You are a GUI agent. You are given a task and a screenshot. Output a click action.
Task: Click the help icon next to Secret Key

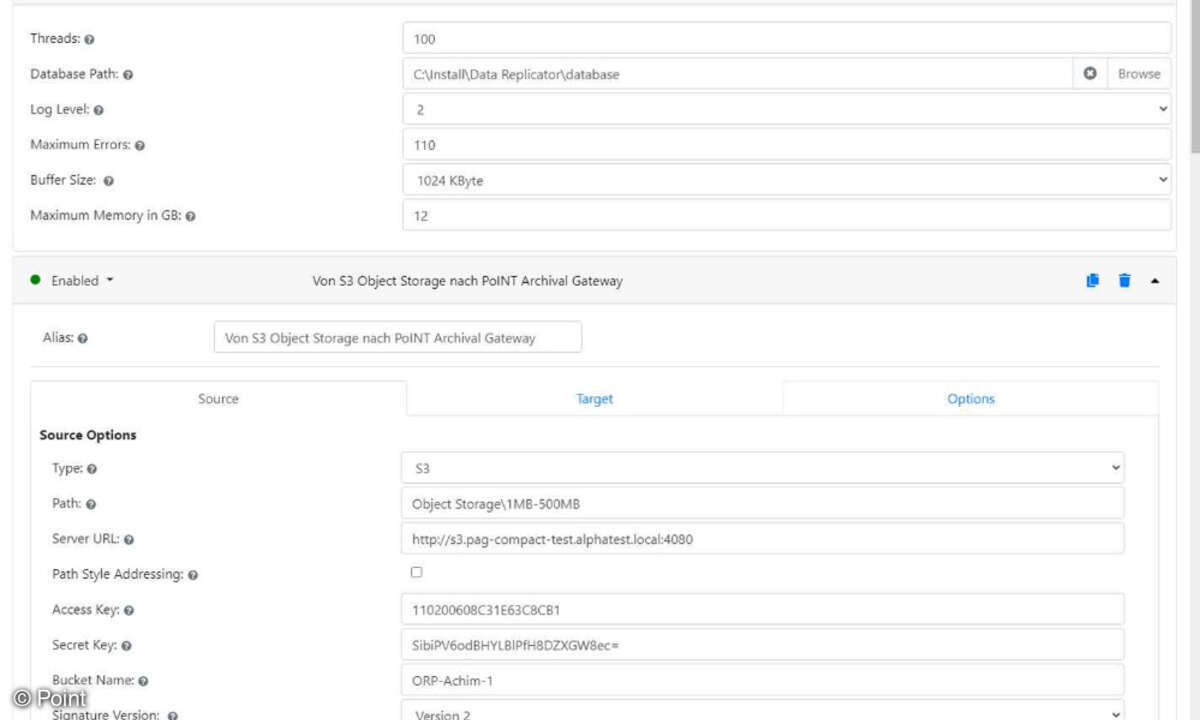tap(126, 646)
